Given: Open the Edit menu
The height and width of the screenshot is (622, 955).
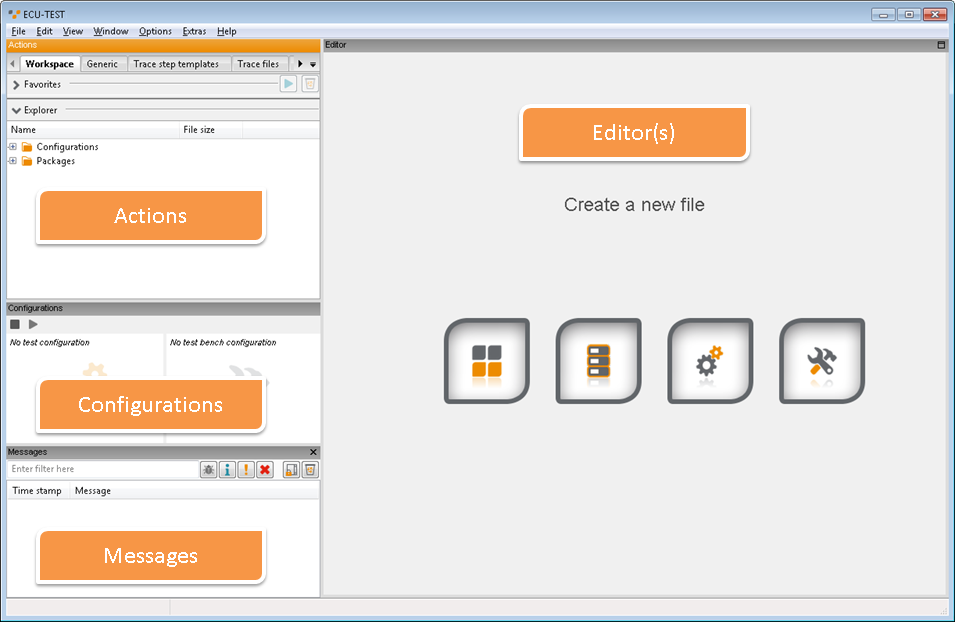Looking at the screenshot, I should pyautogui.click(x=44, y=31).
